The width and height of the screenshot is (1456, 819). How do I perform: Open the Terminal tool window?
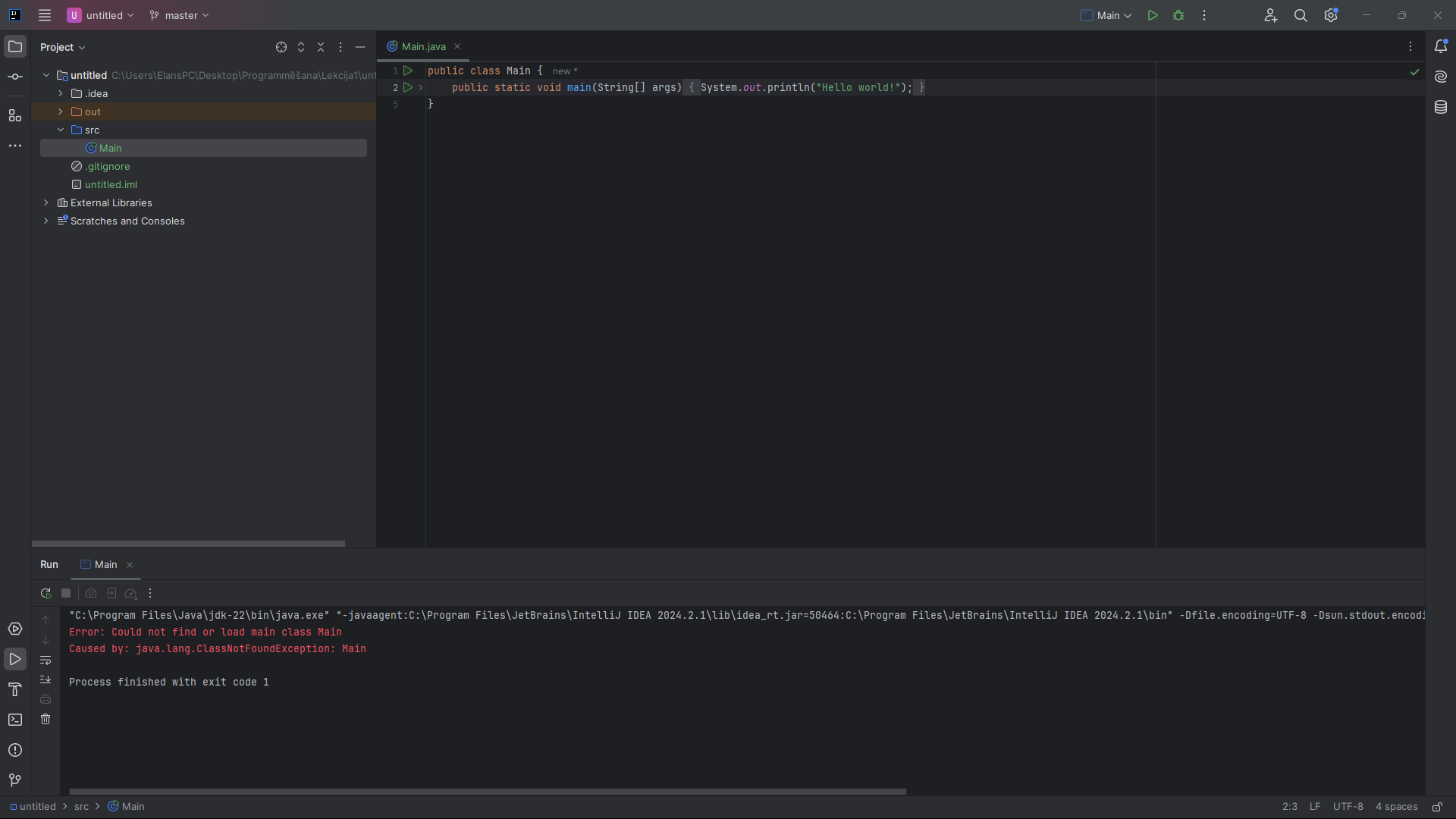click(15, 720)
